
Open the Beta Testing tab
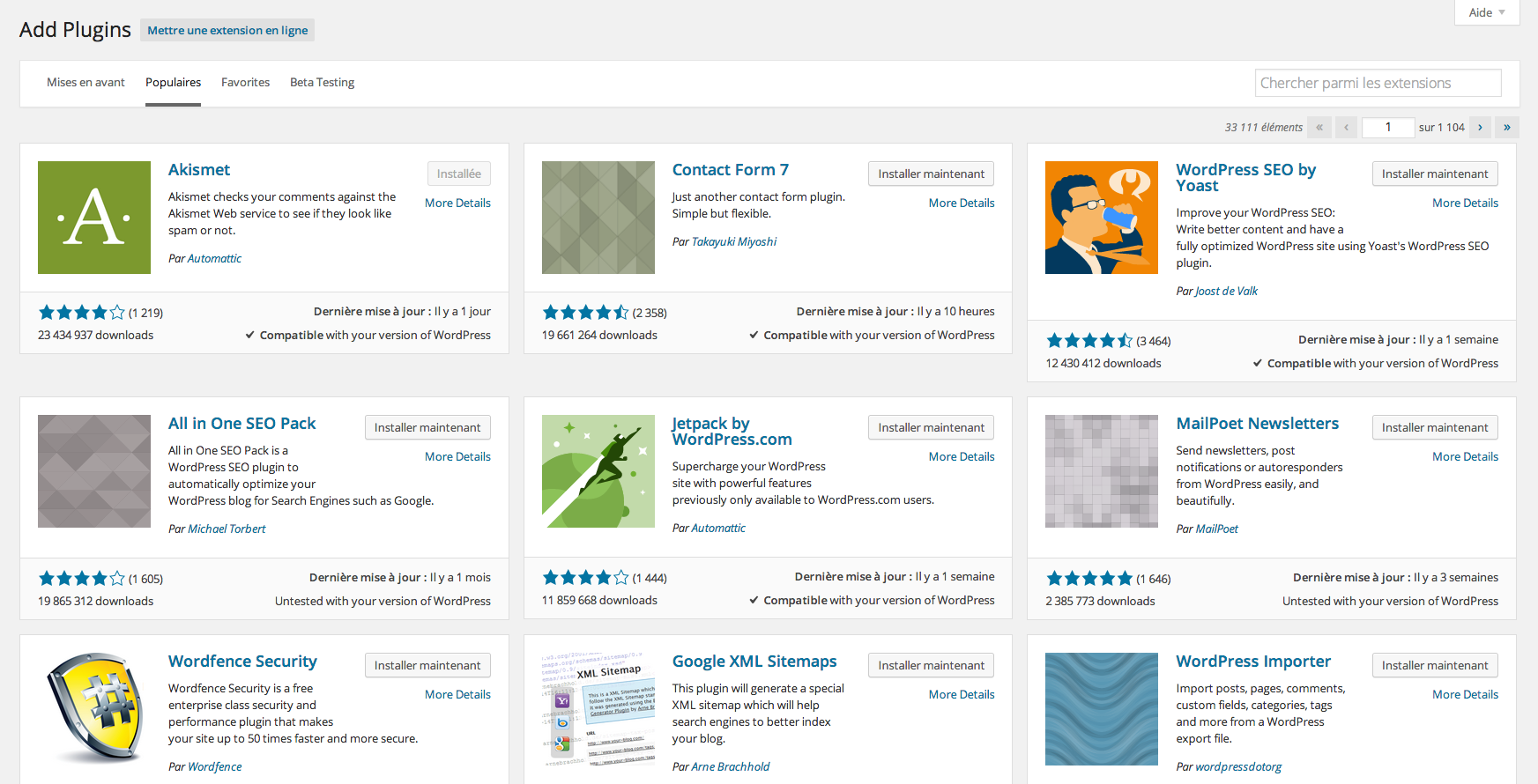click(322, 82)
